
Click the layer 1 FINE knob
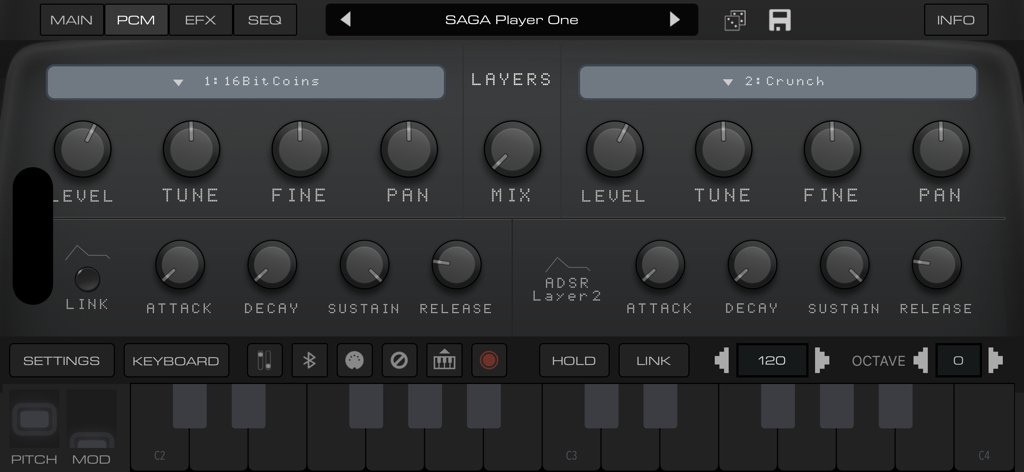tap(300, 149)
